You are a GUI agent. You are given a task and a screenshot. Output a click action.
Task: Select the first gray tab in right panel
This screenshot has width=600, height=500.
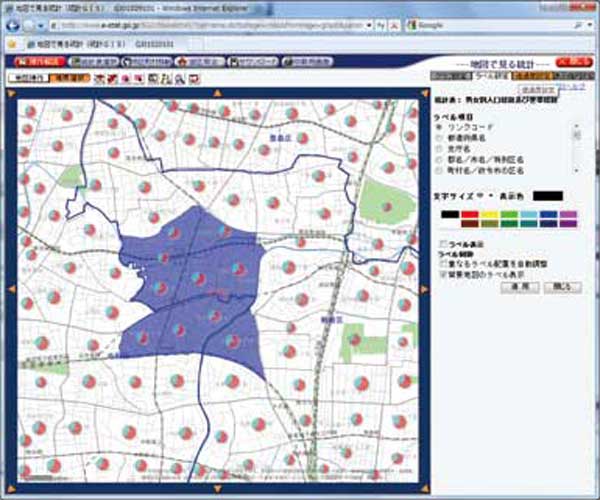click(451, 76)
